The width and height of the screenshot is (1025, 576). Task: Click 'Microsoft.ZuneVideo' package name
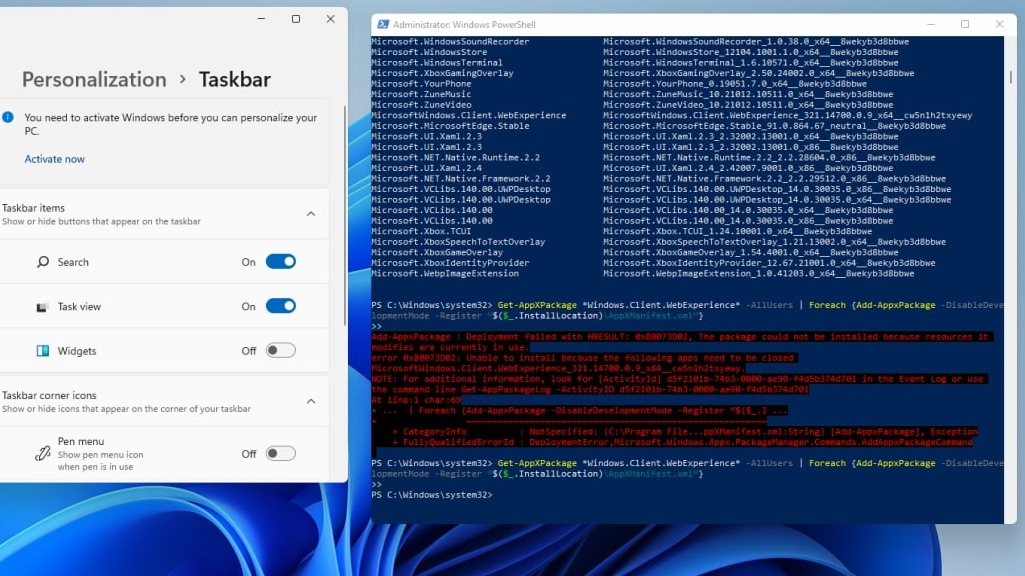pyautogui.click(x=422, y=105)
